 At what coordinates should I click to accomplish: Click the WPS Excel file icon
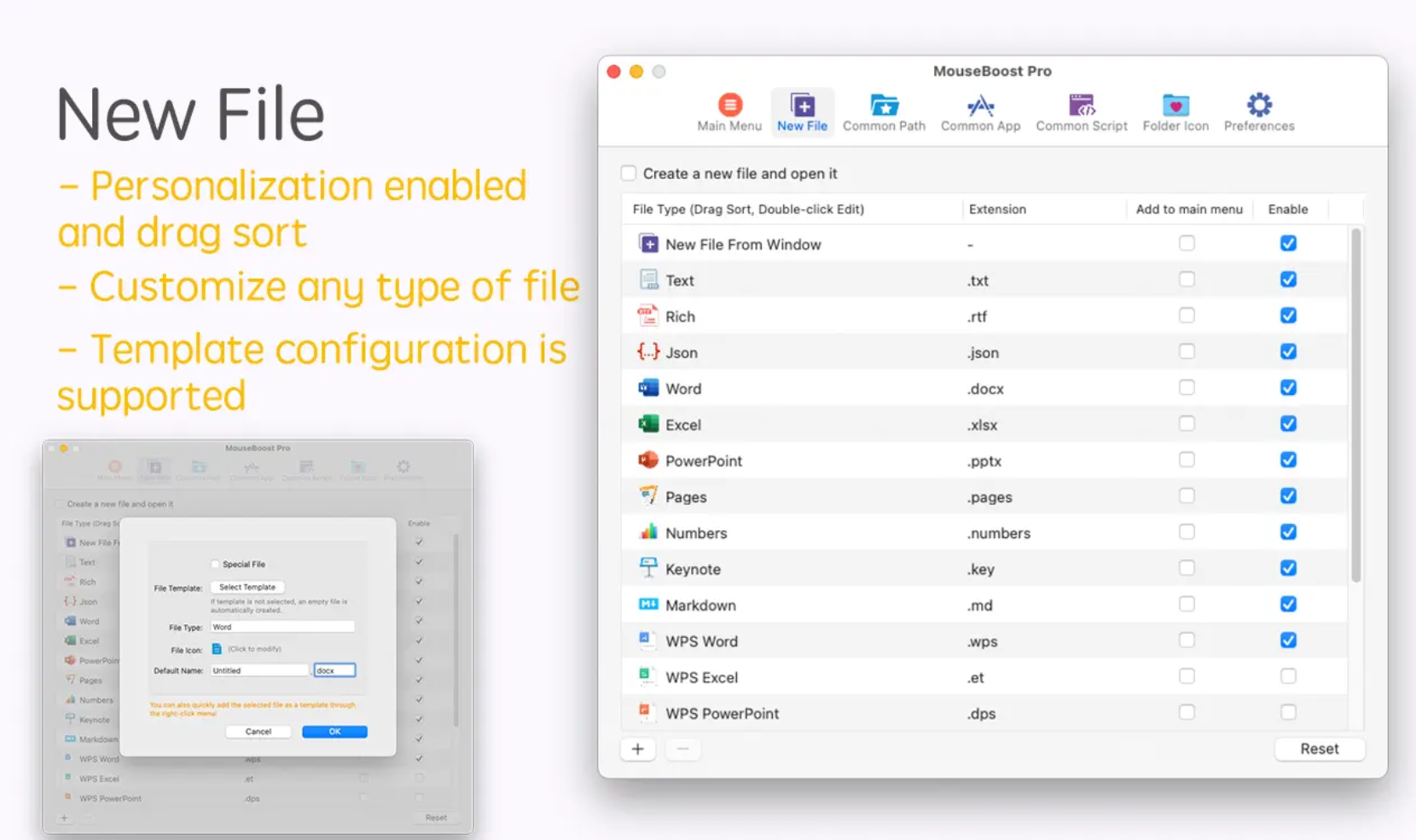point(648,677)
